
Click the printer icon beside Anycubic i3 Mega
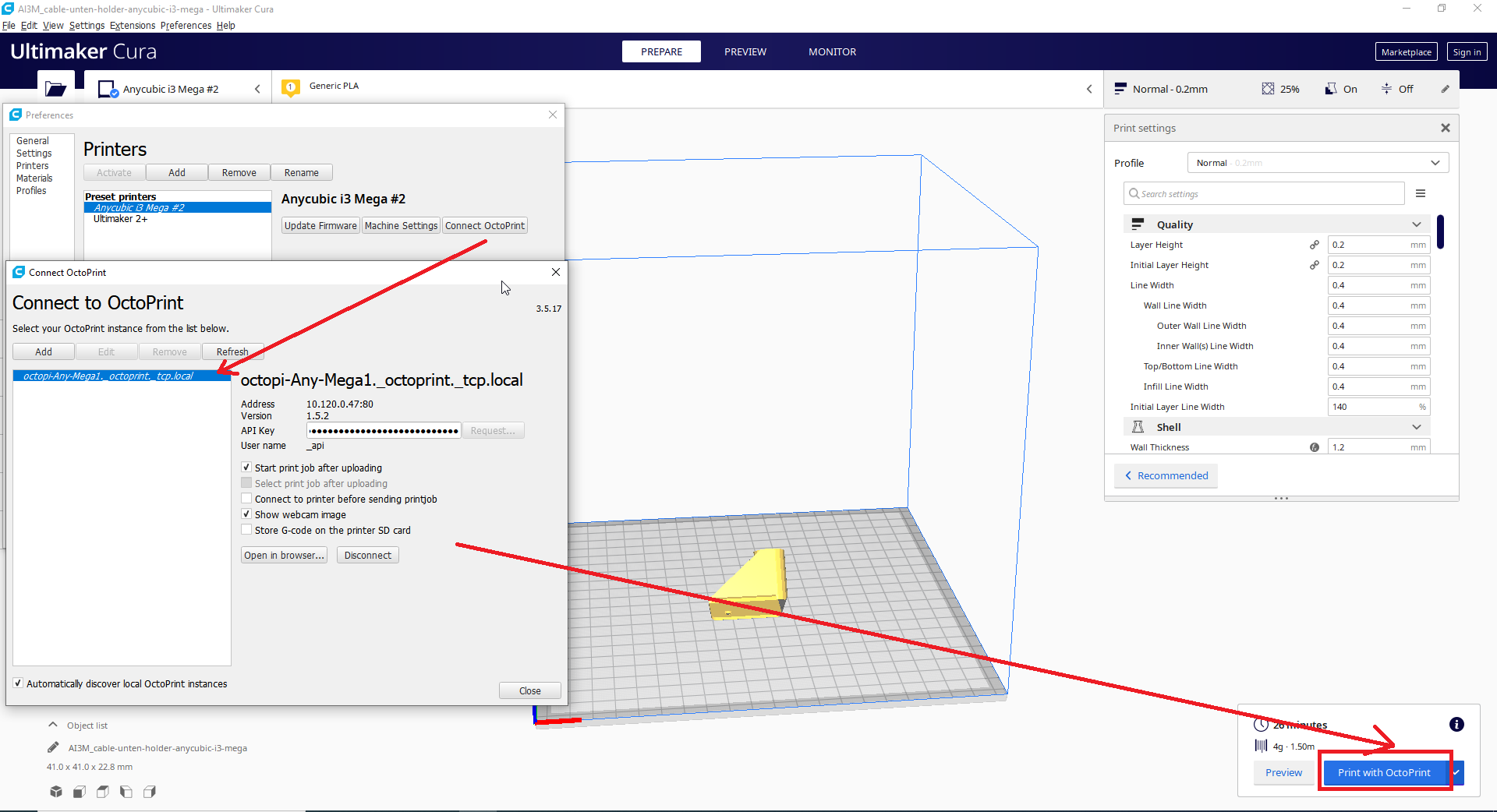tap(106, 88)
